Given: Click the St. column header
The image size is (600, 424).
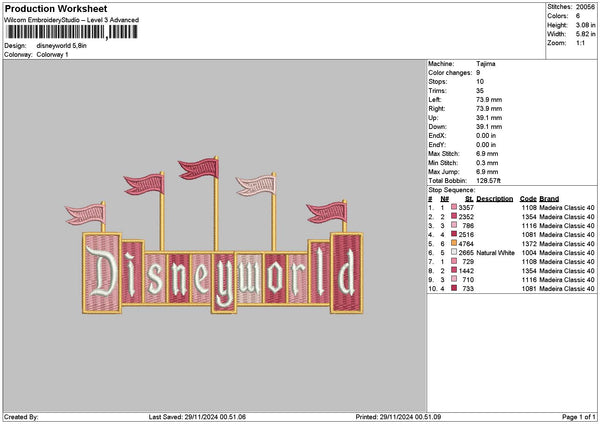Looking at the screenshot, I should (469, 199).
